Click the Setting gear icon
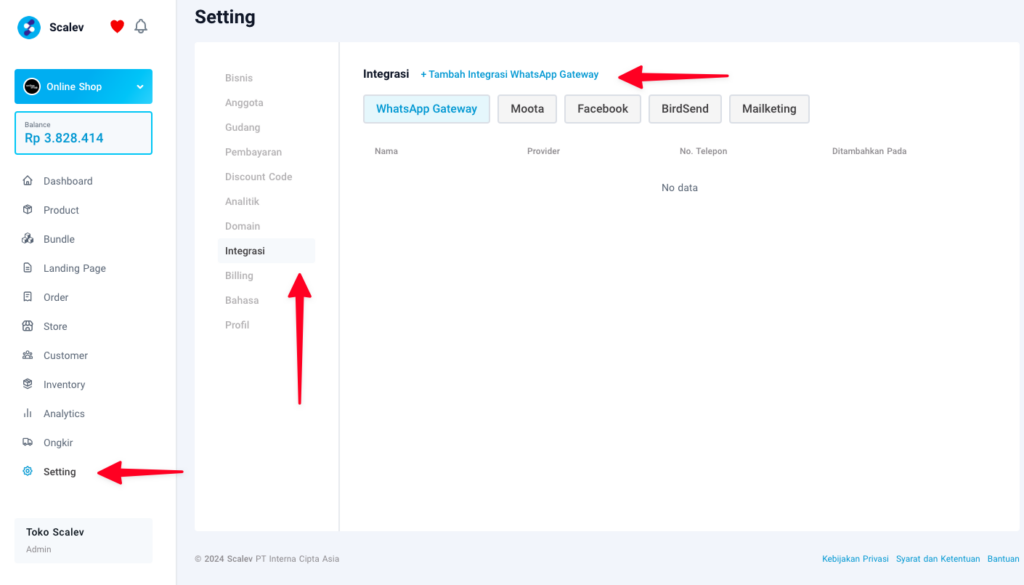 click(27, 471)
